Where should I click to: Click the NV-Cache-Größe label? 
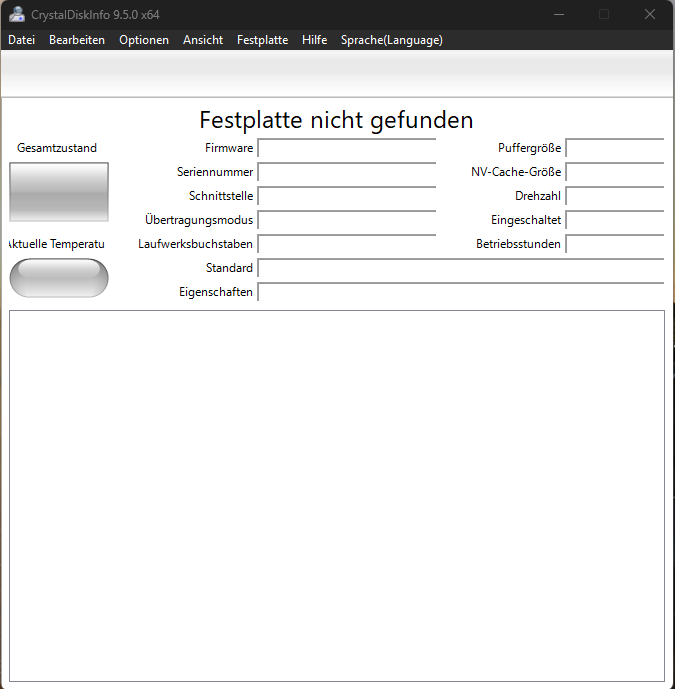[516, 172]
